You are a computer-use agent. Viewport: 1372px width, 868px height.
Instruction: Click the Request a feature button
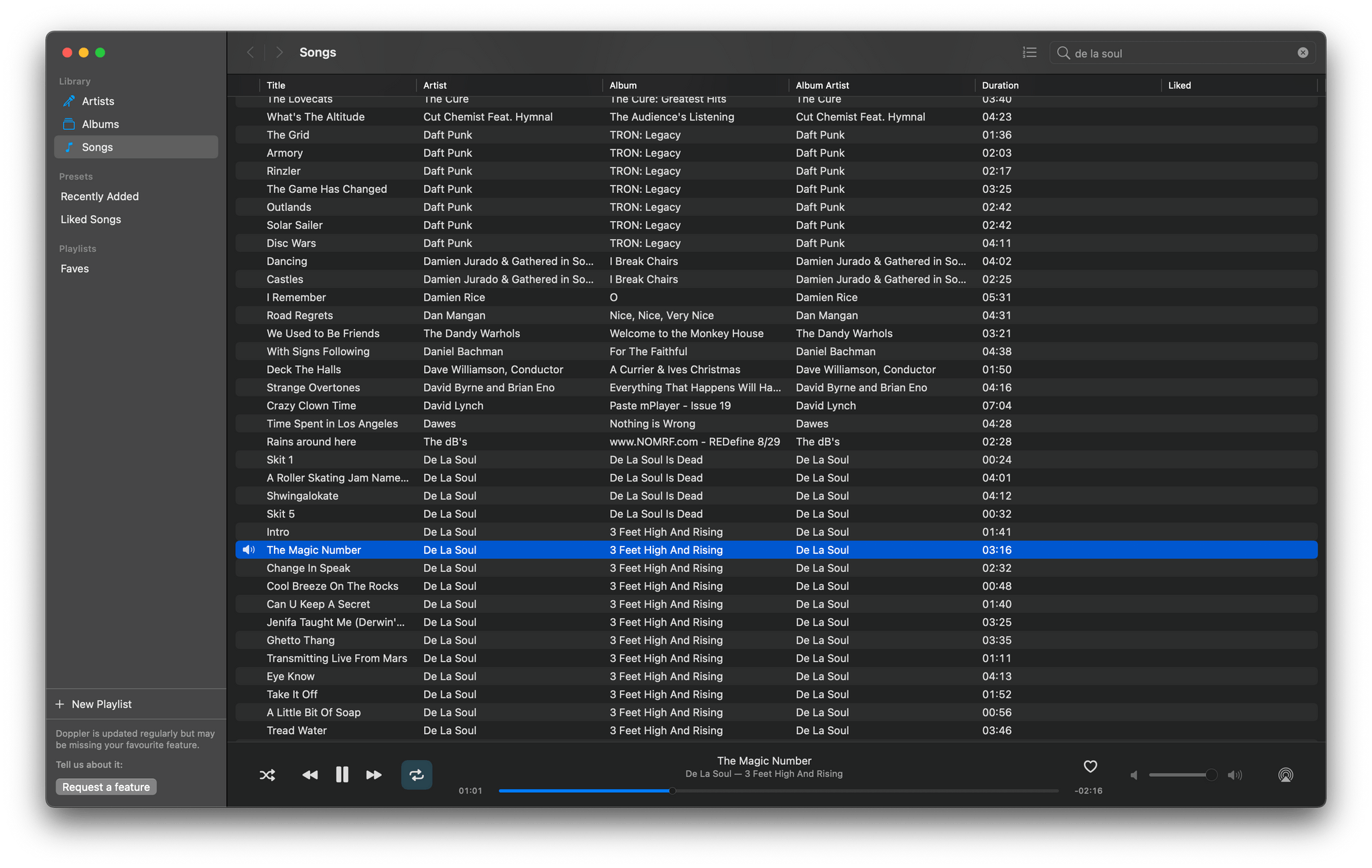coord(105,785)
